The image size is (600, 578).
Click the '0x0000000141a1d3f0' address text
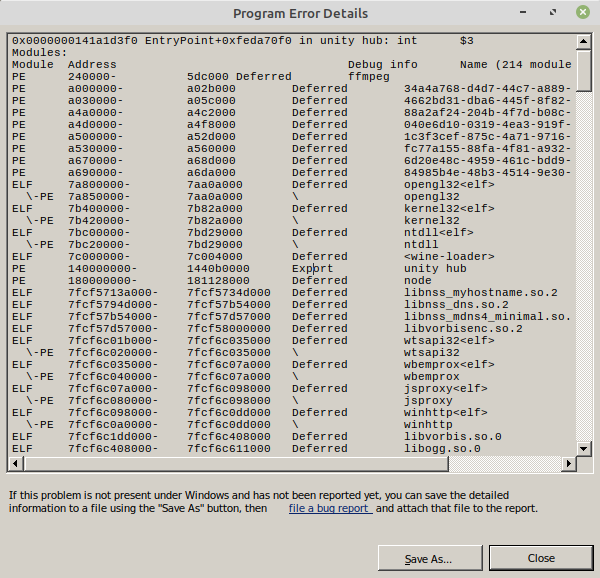pyautogui.click(x=75, y=41)
